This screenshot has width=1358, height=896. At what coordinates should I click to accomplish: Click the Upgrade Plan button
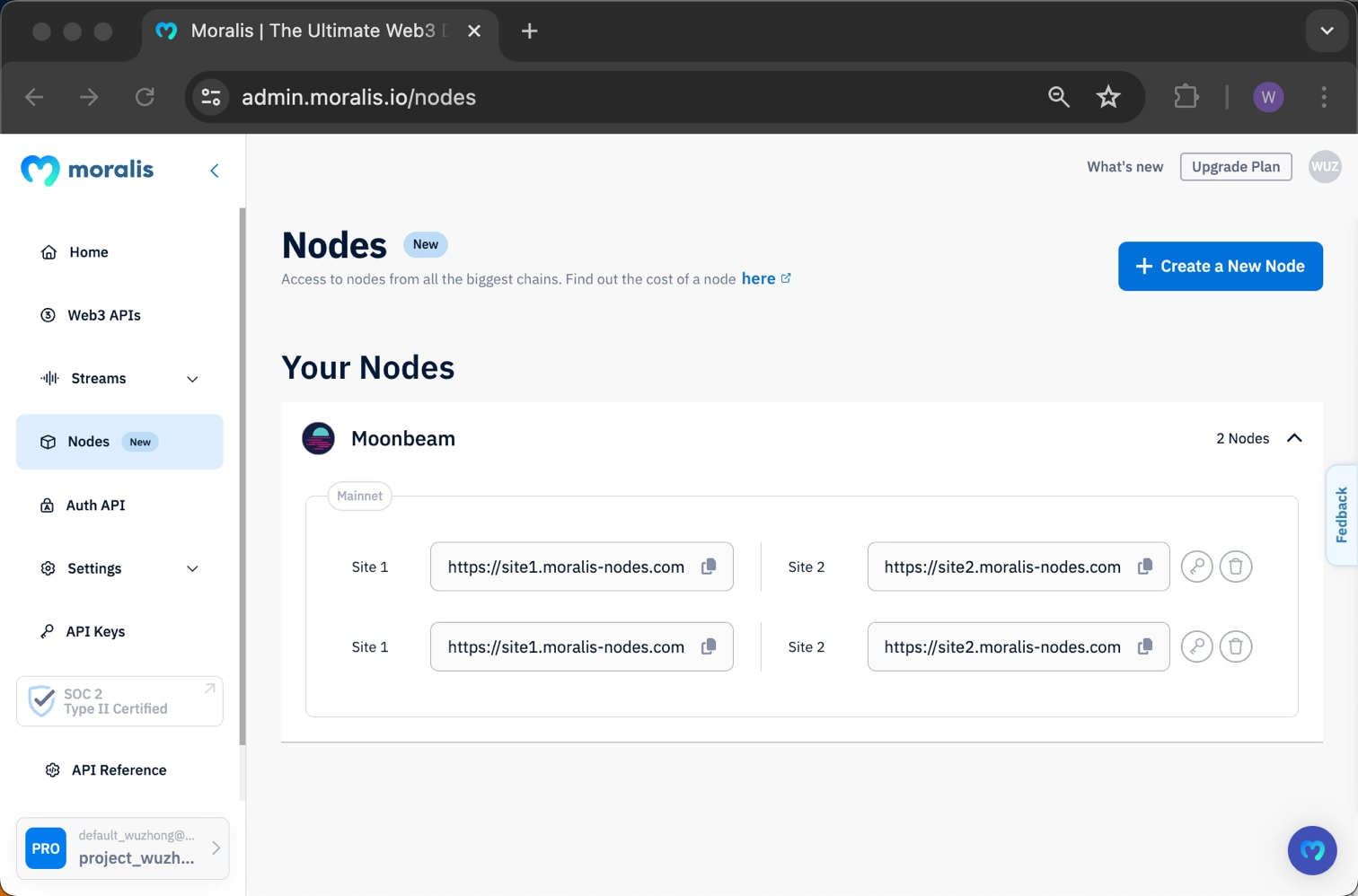coord(1236,167)
